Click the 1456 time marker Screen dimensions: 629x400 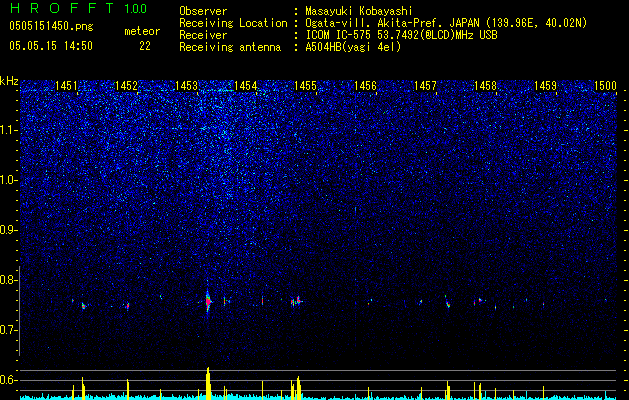point(365,85)
